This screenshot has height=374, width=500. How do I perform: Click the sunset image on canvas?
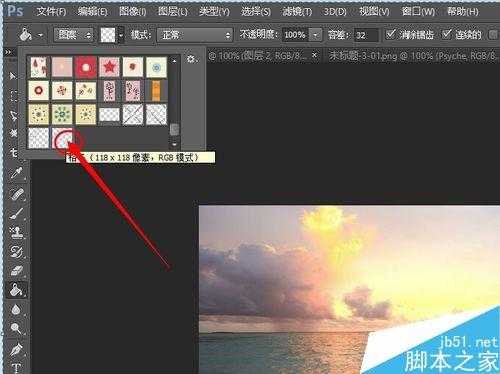point(349,289)
